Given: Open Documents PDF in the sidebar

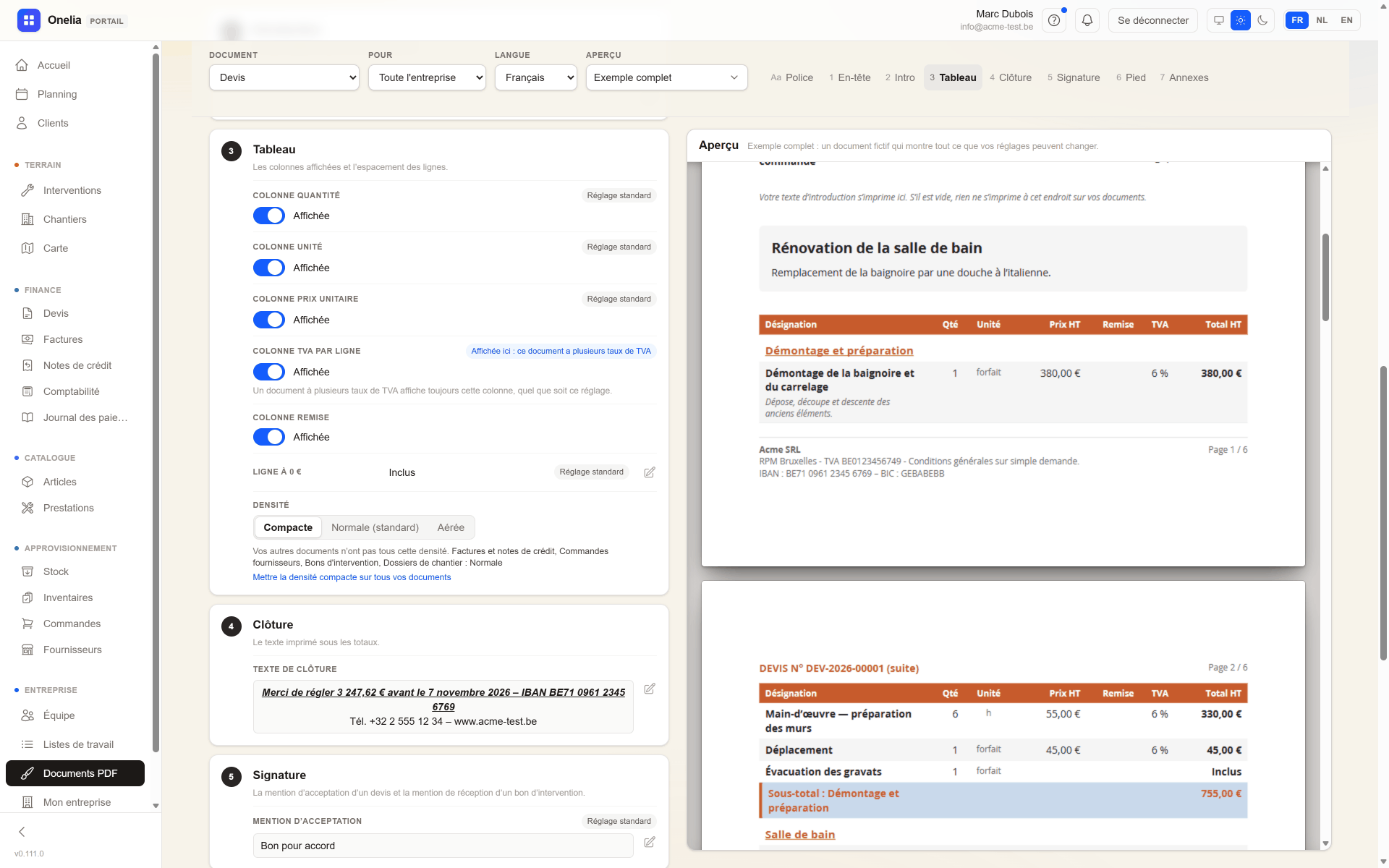Looking at the screenshot, I should (75, 773).
